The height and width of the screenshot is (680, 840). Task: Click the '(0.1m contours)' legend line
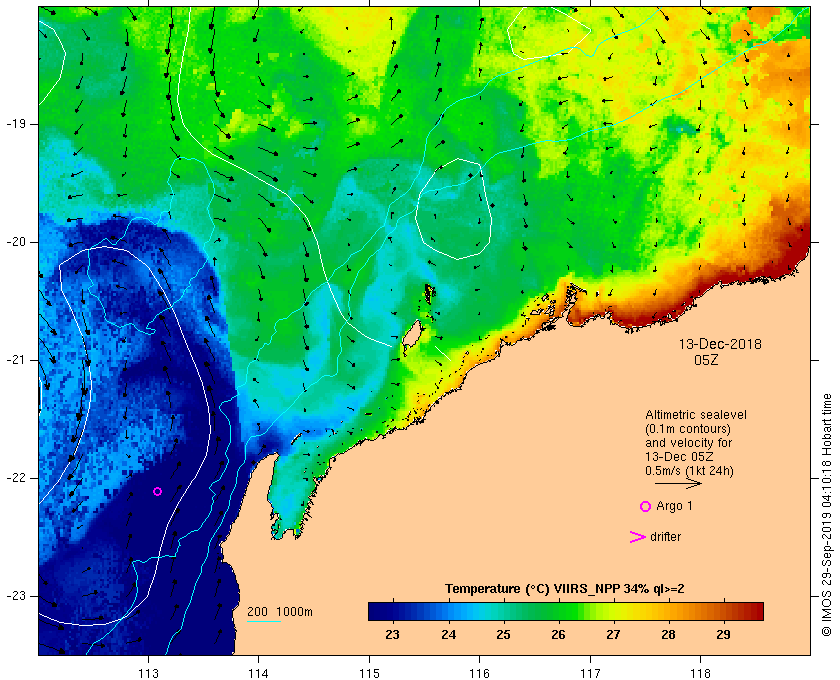pos(688,429)
